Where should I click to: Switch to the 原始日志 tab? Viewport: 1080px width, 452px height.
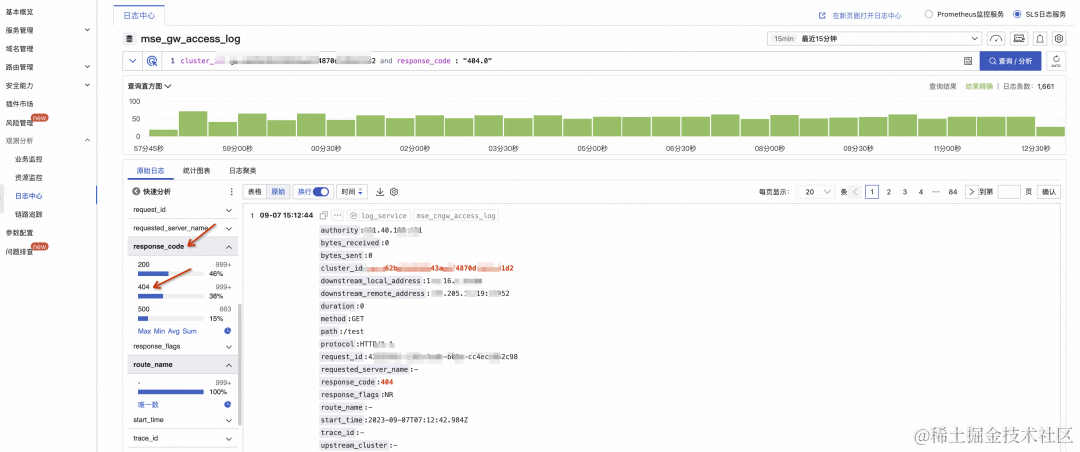(150, 170)
